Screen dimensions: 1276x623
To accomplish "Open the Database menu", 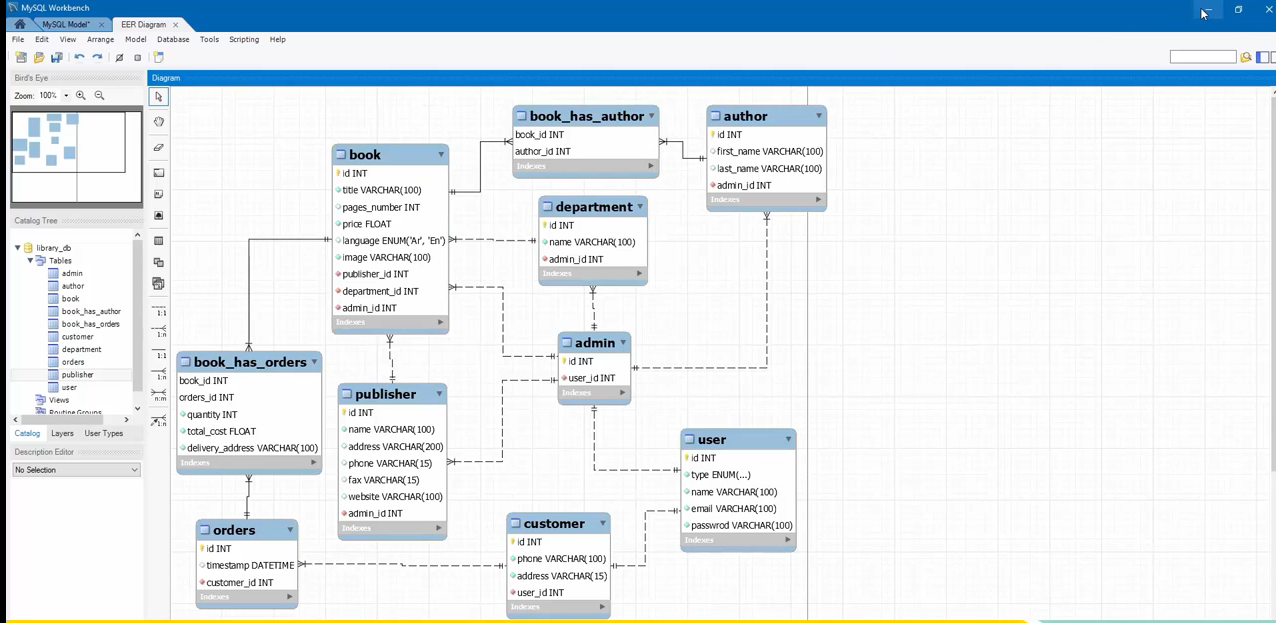I will point(173,40).
